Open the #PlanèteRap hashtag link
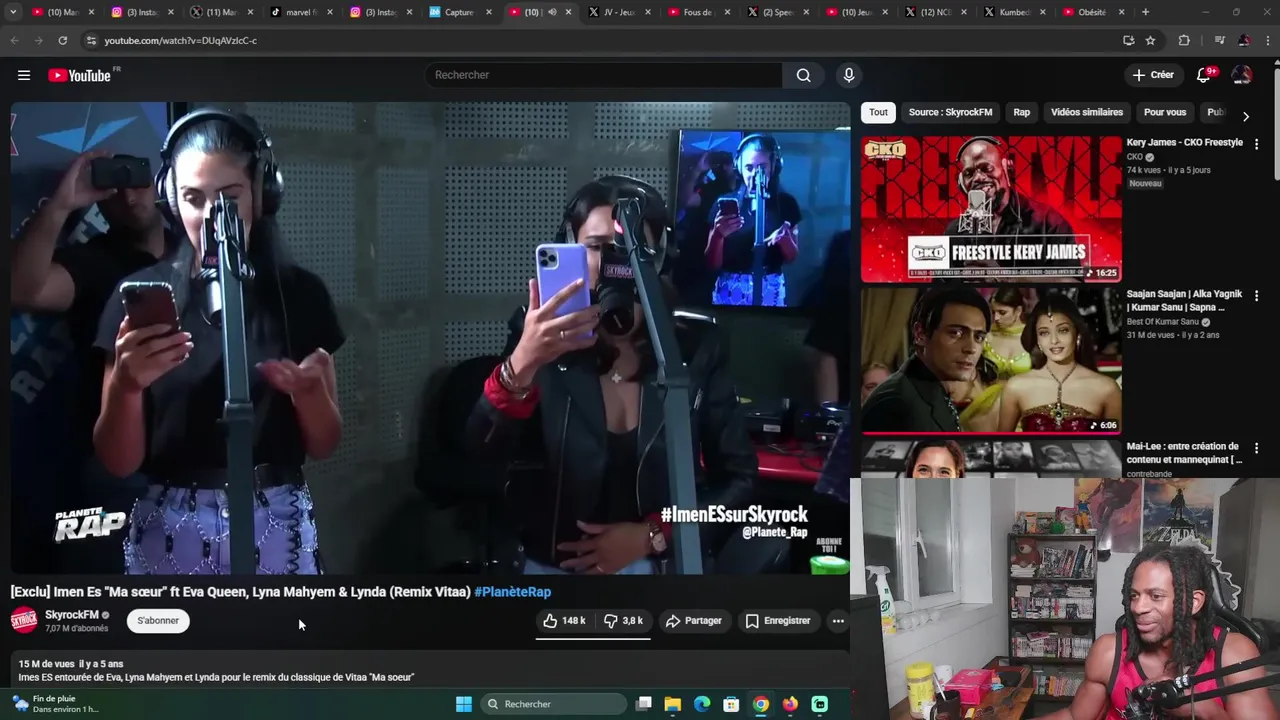This screenshot has width=1280, height=720. tap(512, 592)
